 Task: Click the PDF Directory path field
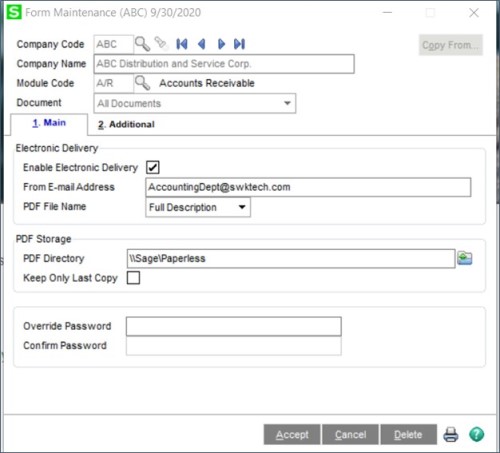point(291,258)
